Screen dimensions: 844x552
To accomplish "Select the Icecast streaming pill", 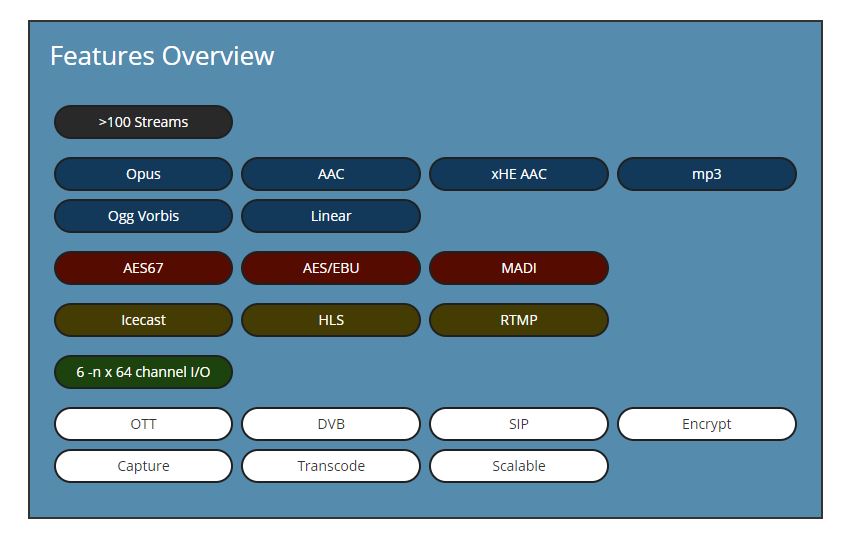I will [x=143, y=320].
